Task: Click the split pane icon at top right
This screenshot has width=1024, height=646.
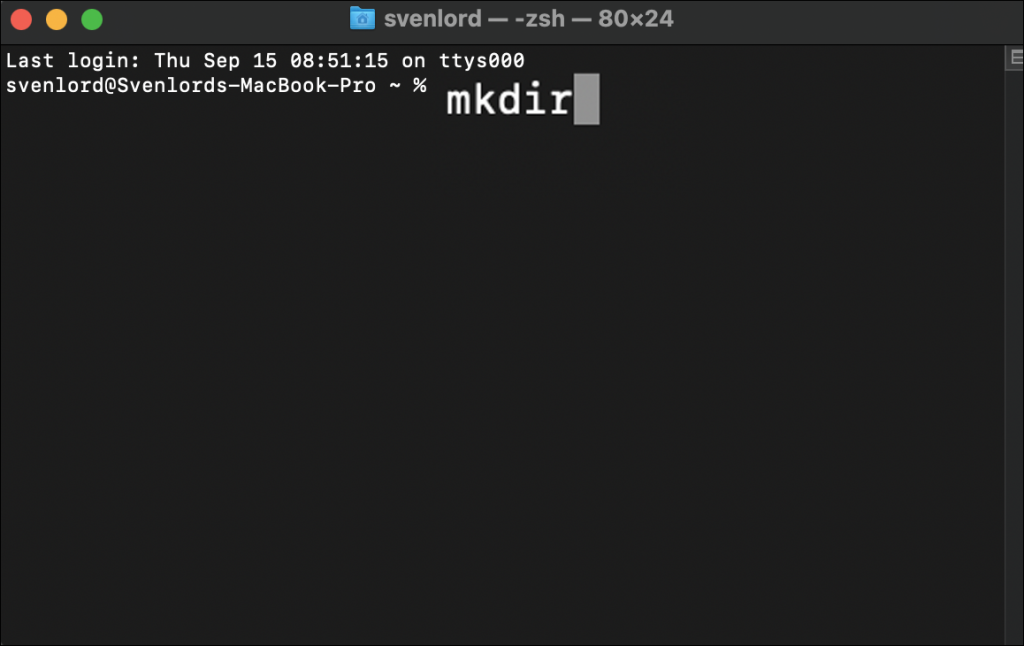Action: point(1016,57)
